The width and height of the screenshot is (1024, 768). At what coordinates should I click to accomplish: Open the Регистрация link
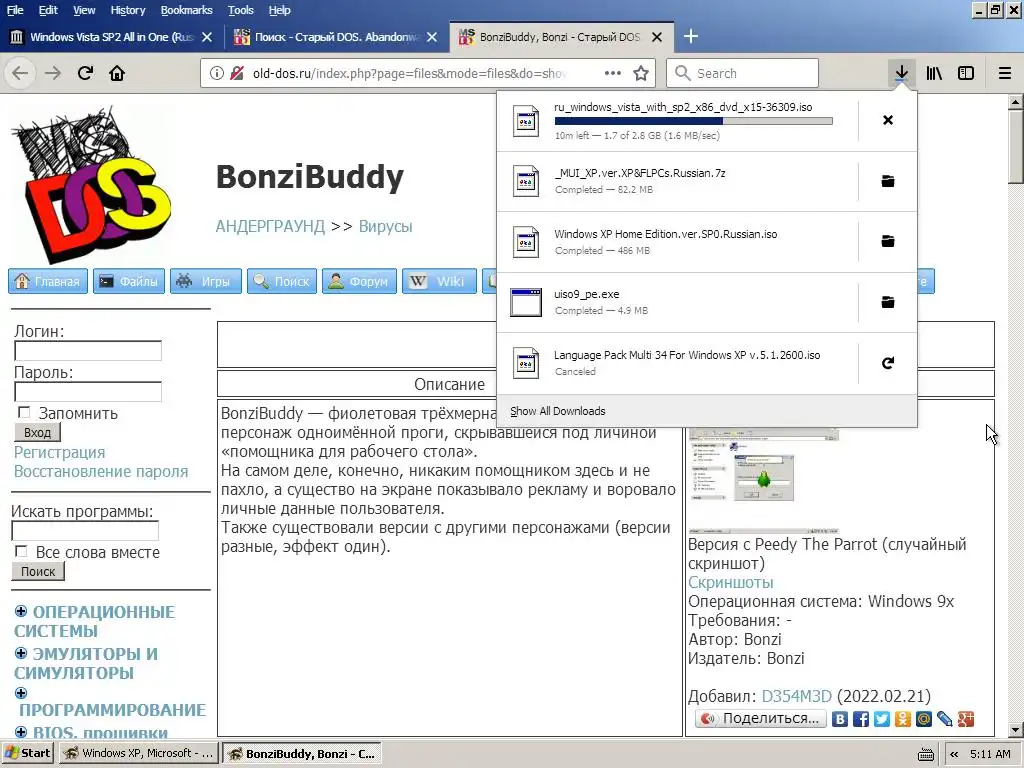point(59,452)
